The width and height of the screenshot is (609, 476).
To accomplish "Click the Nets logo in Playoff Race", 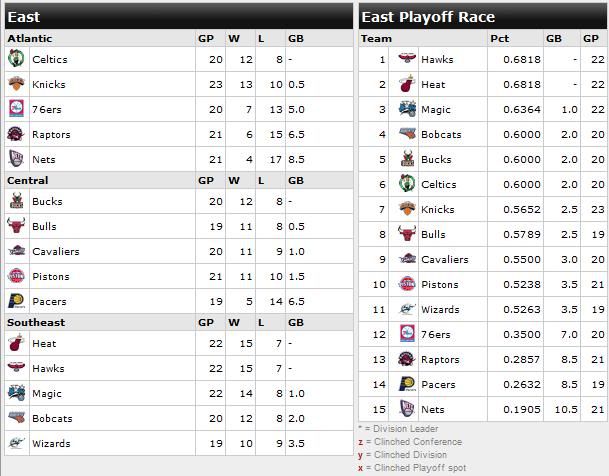I will pos(407,409).
